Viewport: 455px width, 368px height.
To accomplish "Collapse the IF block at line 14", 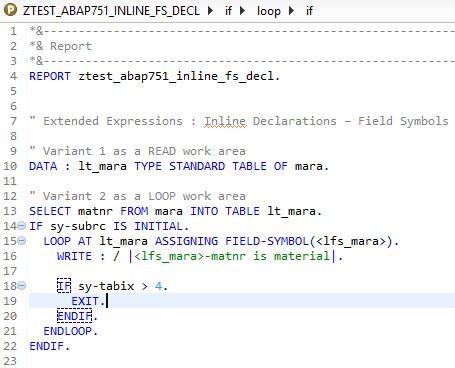I will tap(21, 226).
